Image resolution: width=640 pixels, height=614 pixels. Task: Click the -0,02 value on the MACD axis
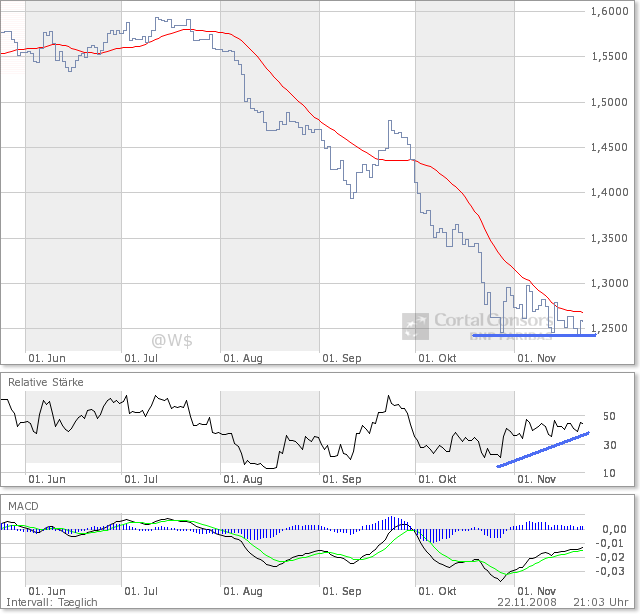click(x=610, y=557)
